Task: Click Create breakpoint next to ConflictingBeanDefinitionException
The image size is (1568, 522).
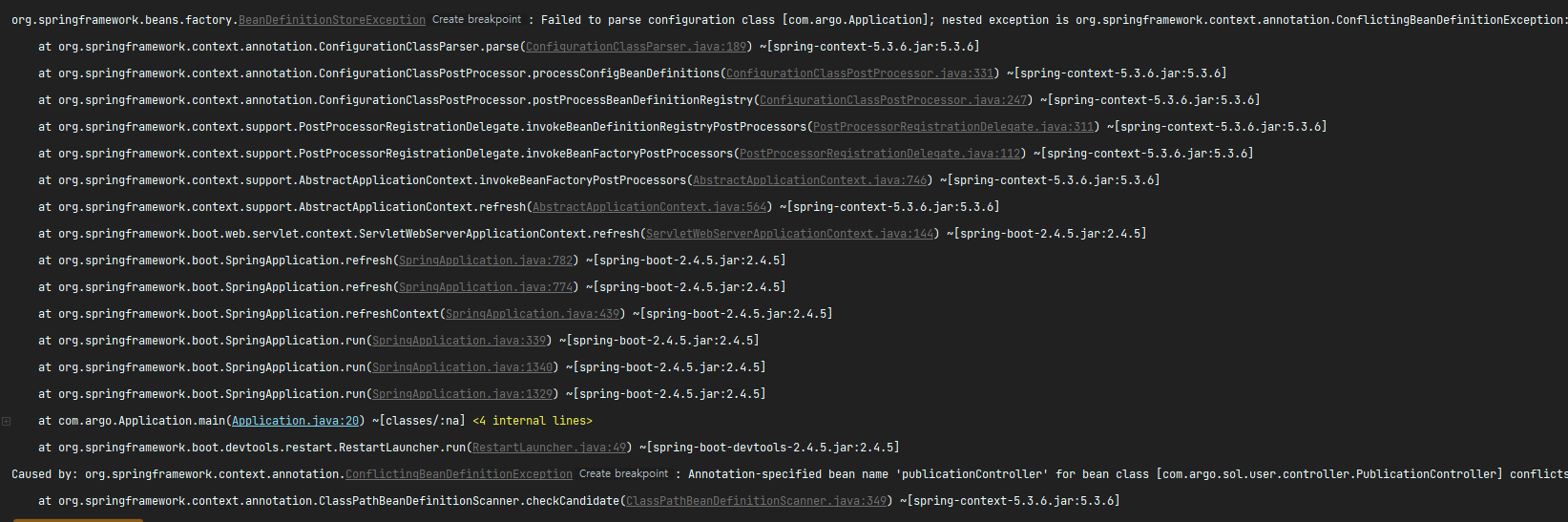Action: coord(623,473)
